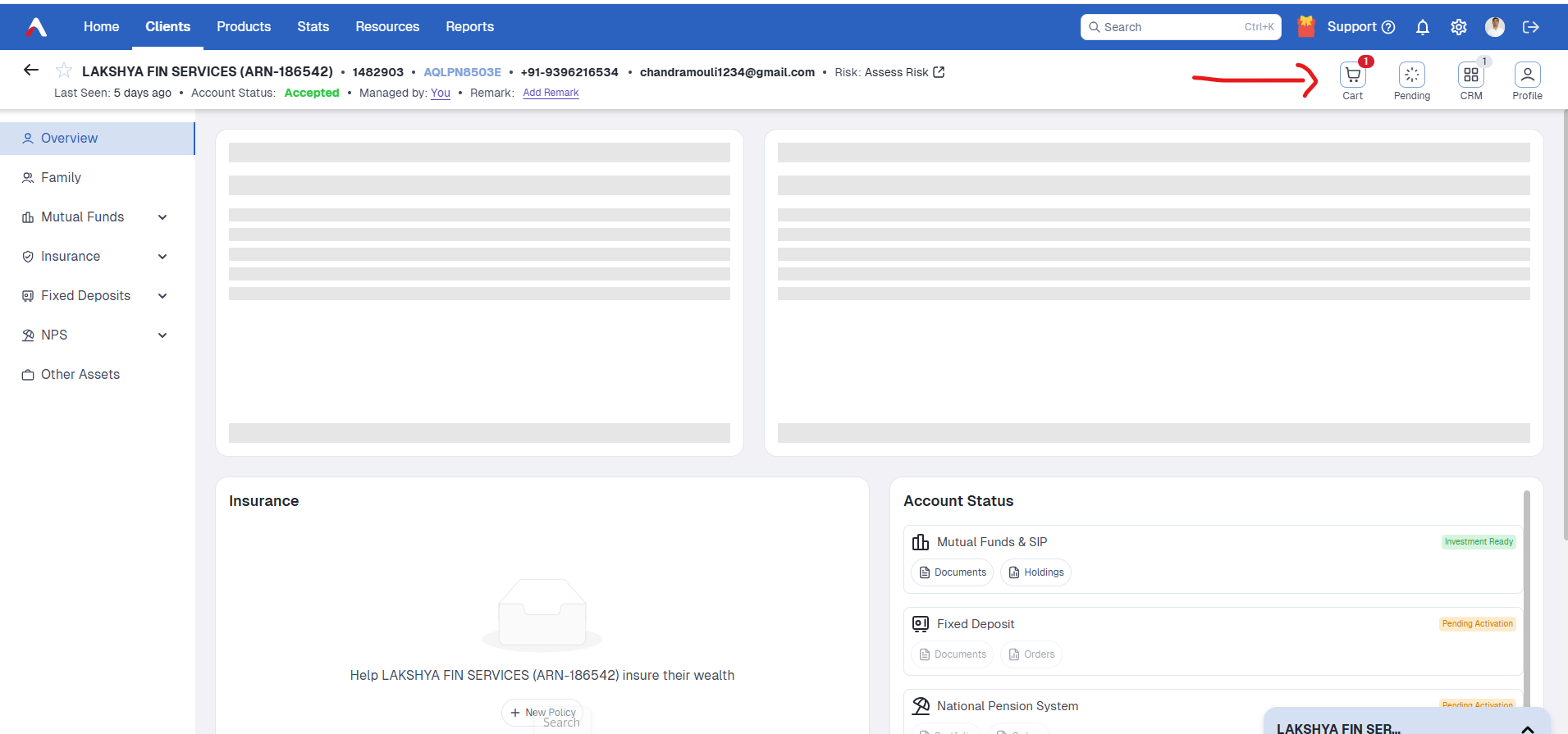Click the New Policy button

(x=542, y=713)
